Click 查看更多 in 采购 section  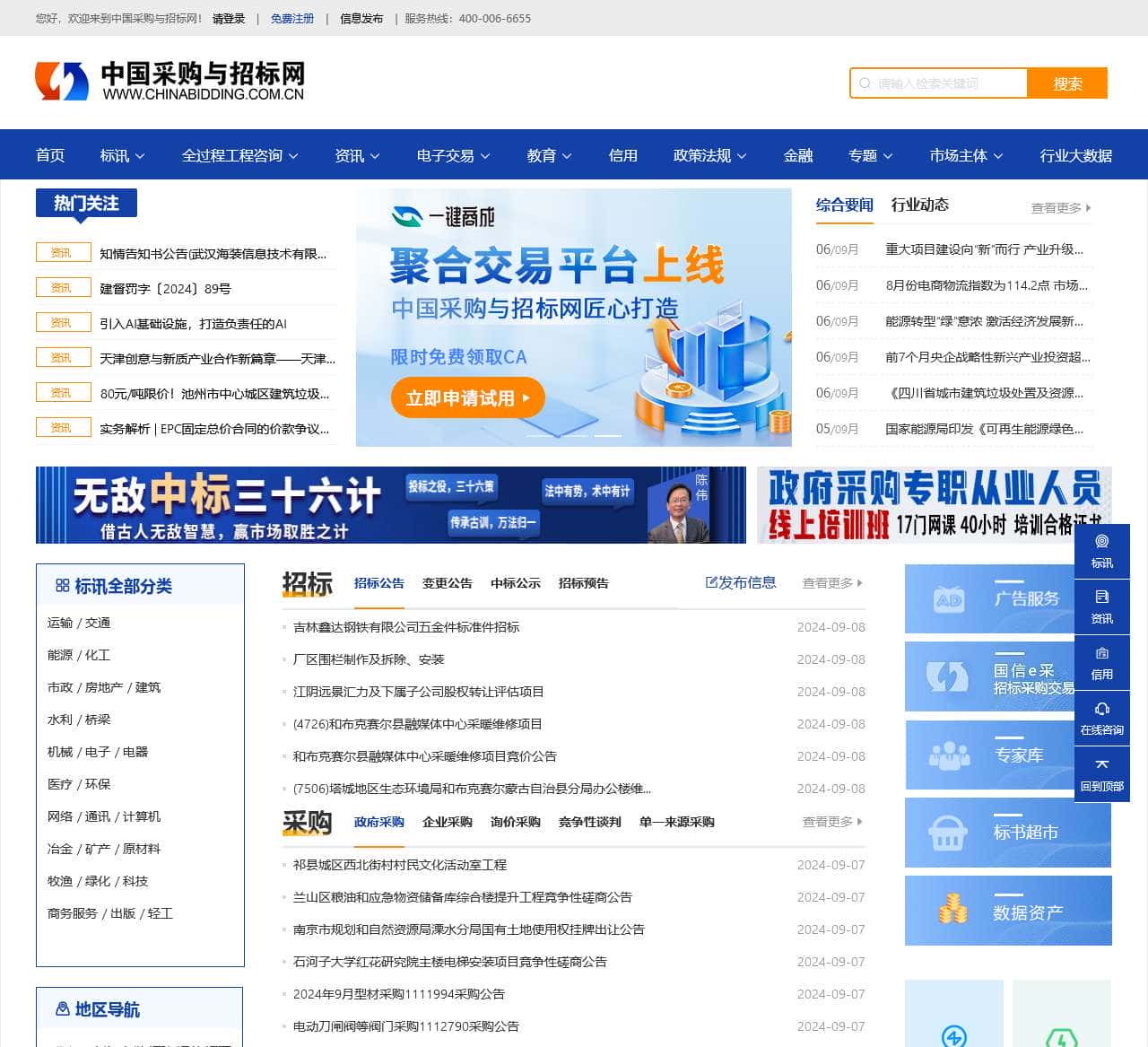coord(832,822)
